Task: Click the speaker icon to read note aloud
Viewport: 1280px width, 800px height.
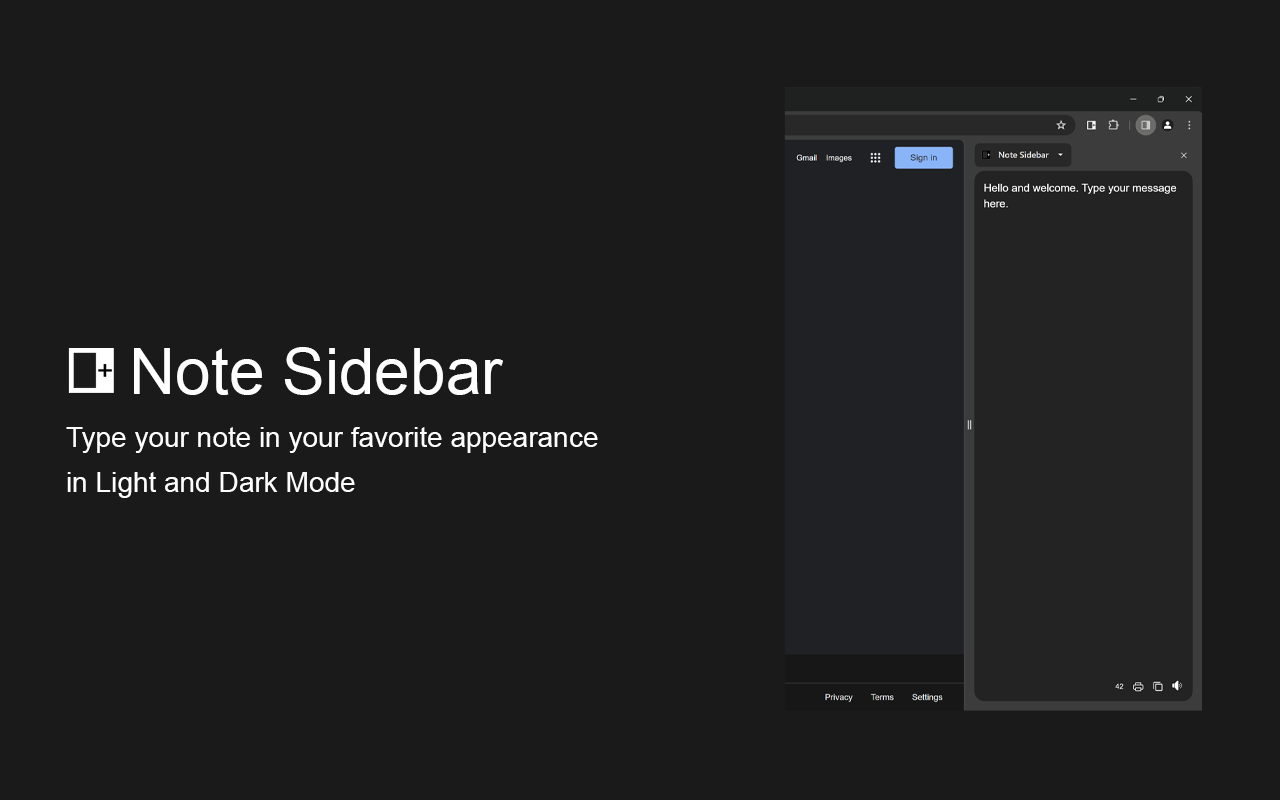Action: click(1177, 686)
